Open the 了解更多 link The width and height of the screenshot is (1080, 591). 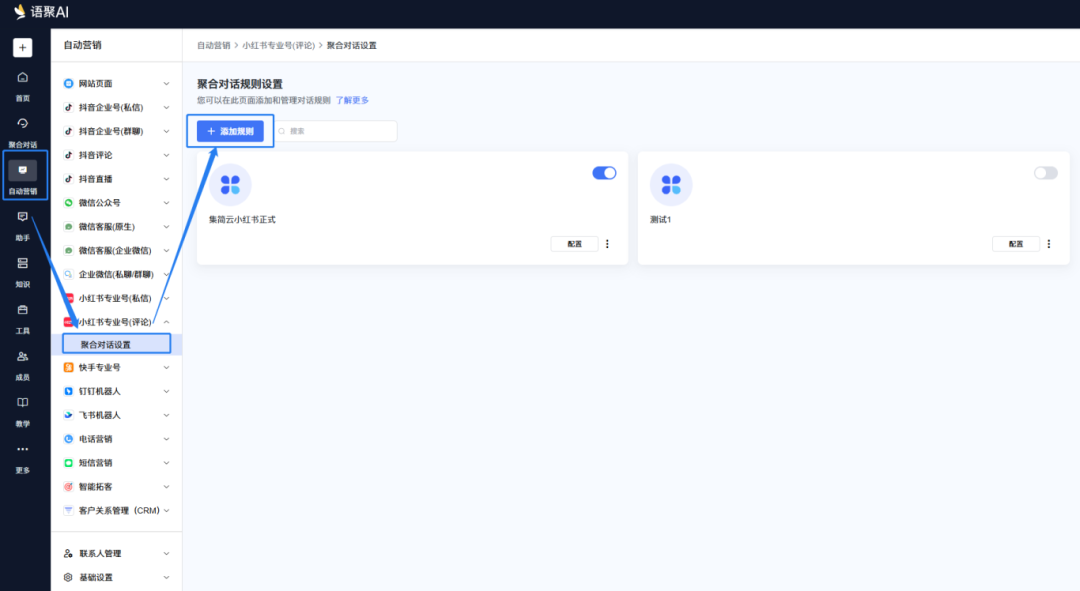352,101
